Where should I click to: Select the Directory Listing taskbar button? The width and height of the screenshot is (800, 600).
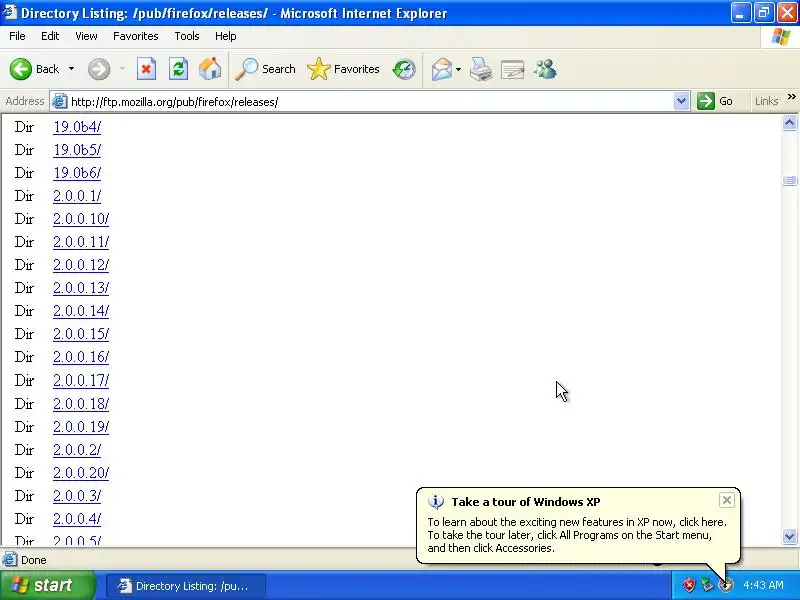pyautogui.click(x=186, y=586)
